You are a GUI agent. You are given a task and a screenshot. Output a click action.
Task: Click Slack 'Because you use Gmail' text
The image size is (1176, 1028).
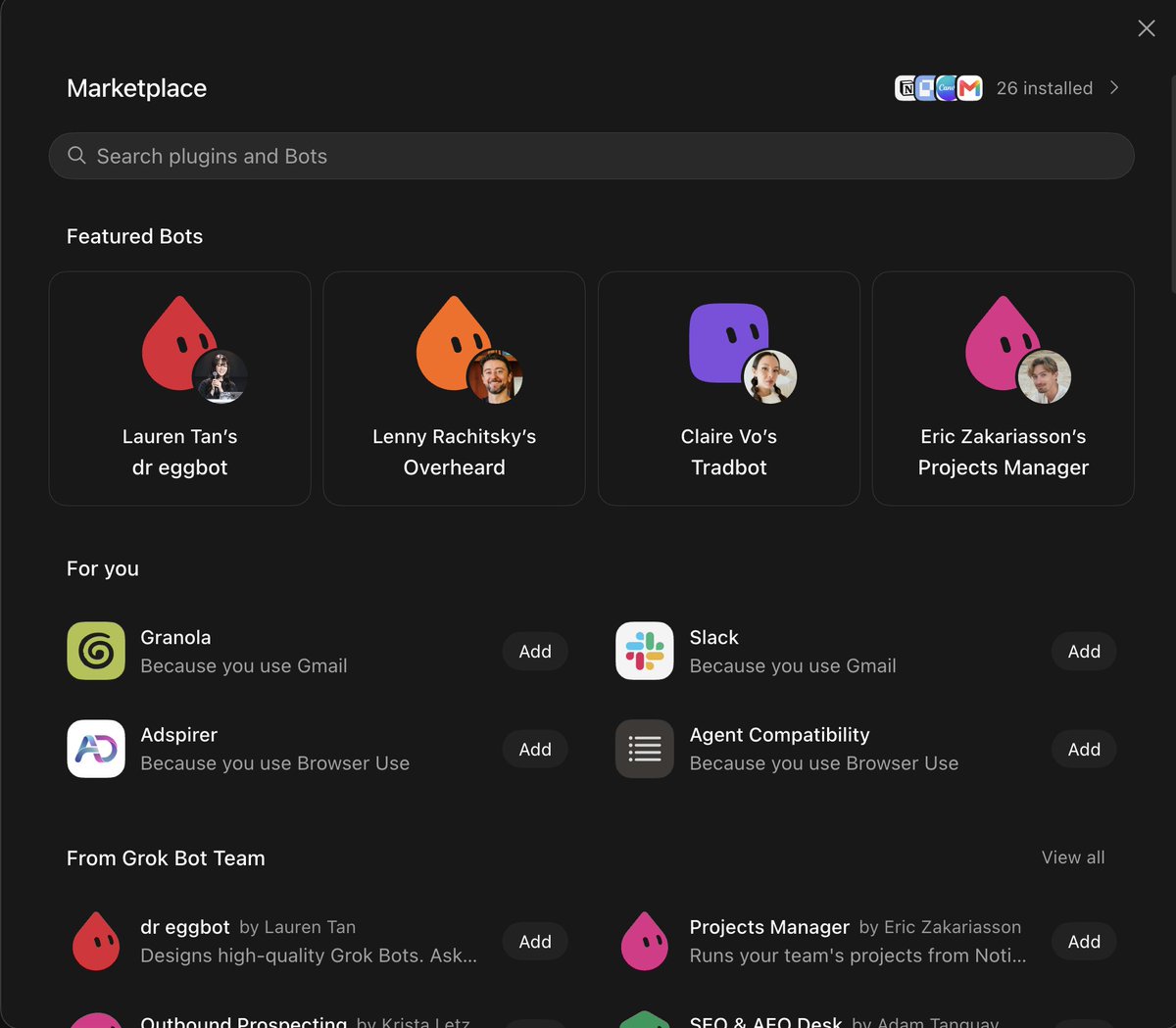pos(792,666)
